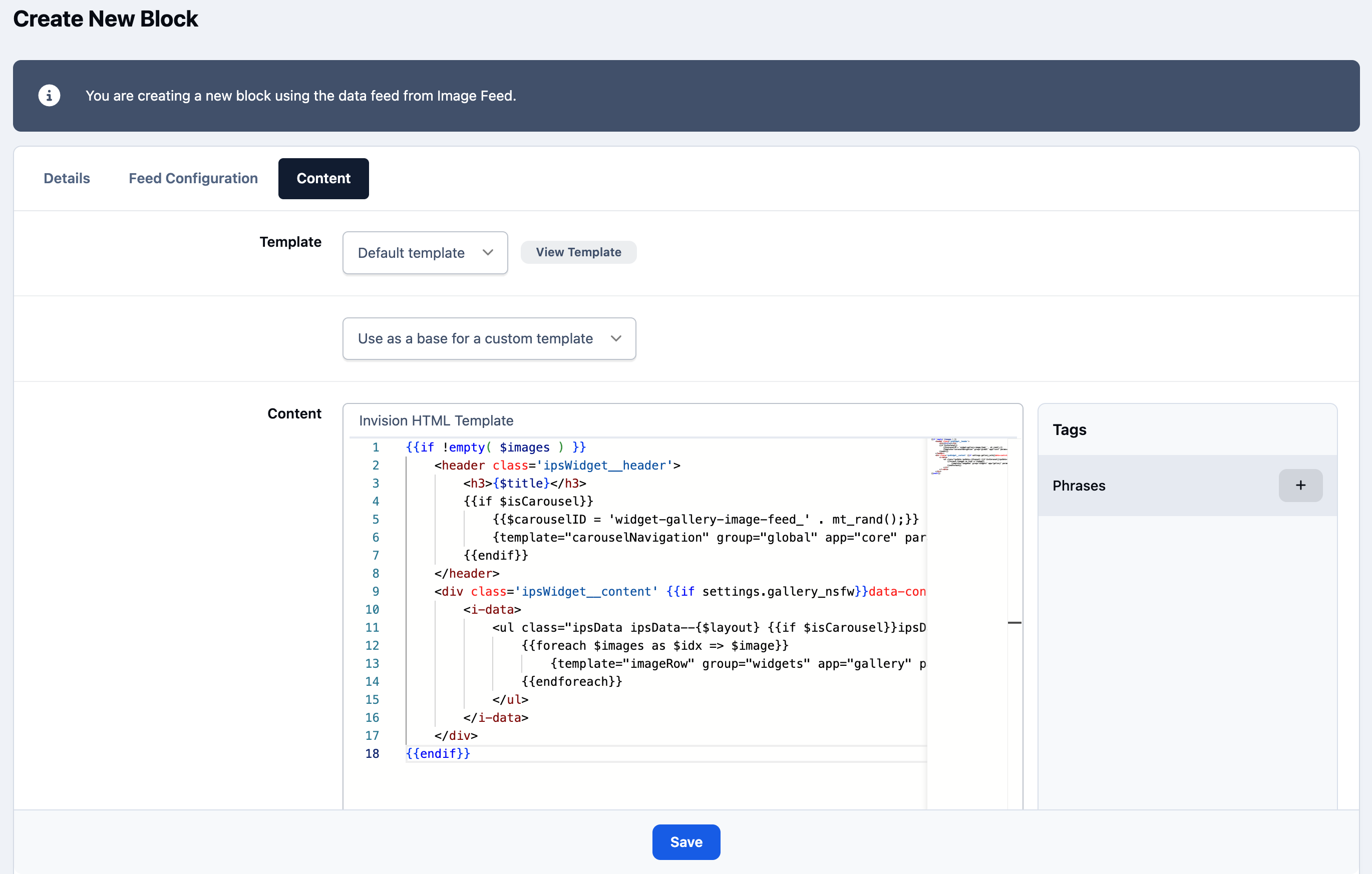This screenshot has height=874, width=1372.
Task: Click the Create New Block heading
Action: [x=106, y=19]
